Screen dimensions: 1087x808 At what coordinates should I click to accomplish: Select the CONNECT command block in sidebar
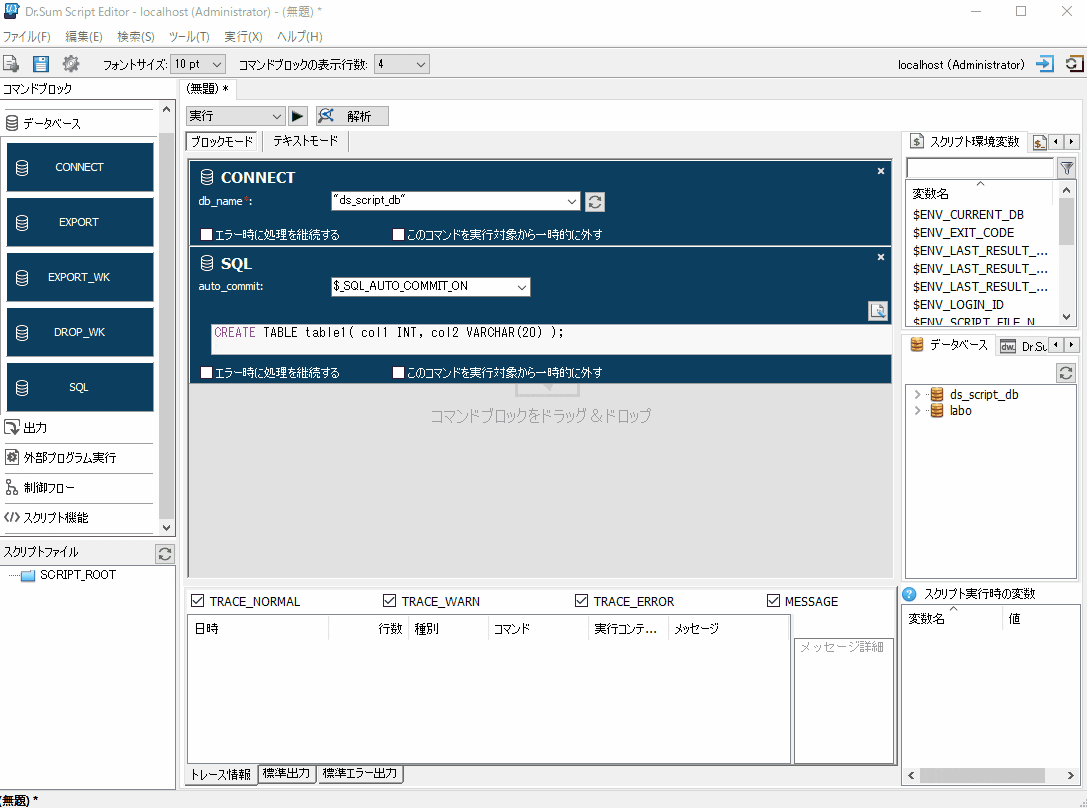(x=80, y=167)
